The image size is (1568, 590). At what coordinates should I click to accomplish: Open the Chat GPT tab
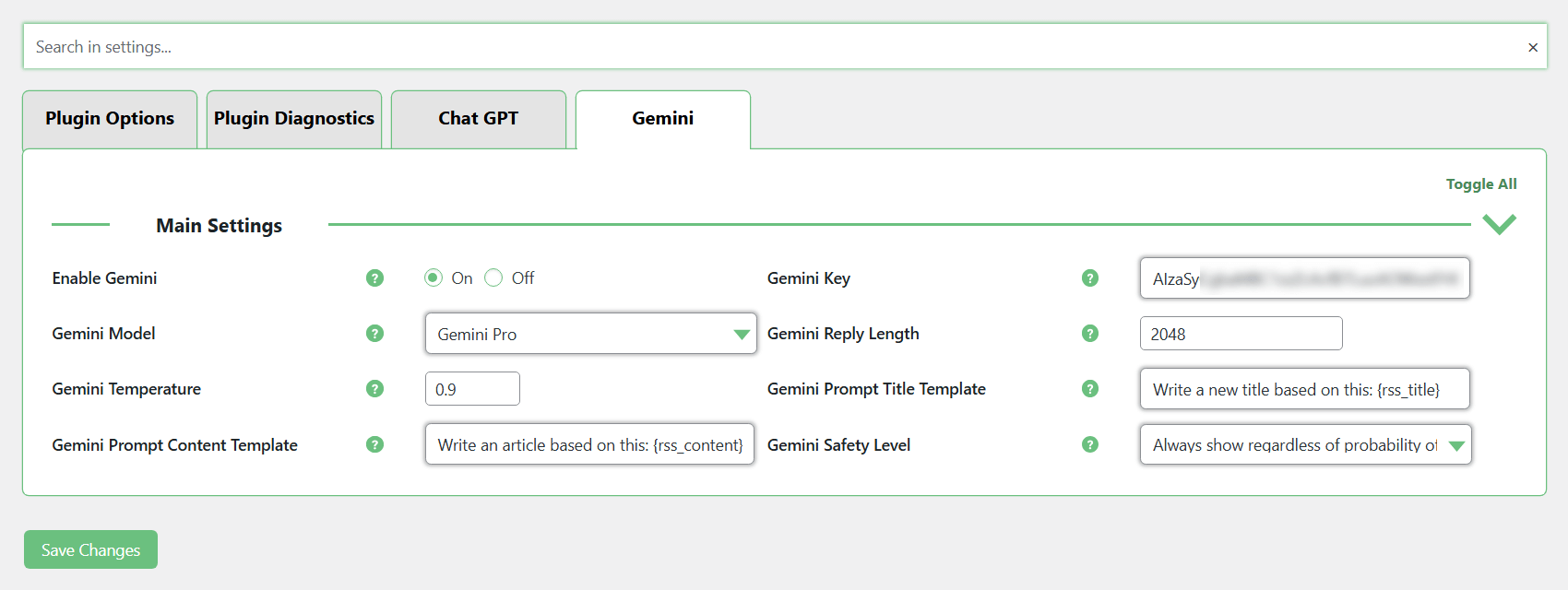[x=478, y=119]
